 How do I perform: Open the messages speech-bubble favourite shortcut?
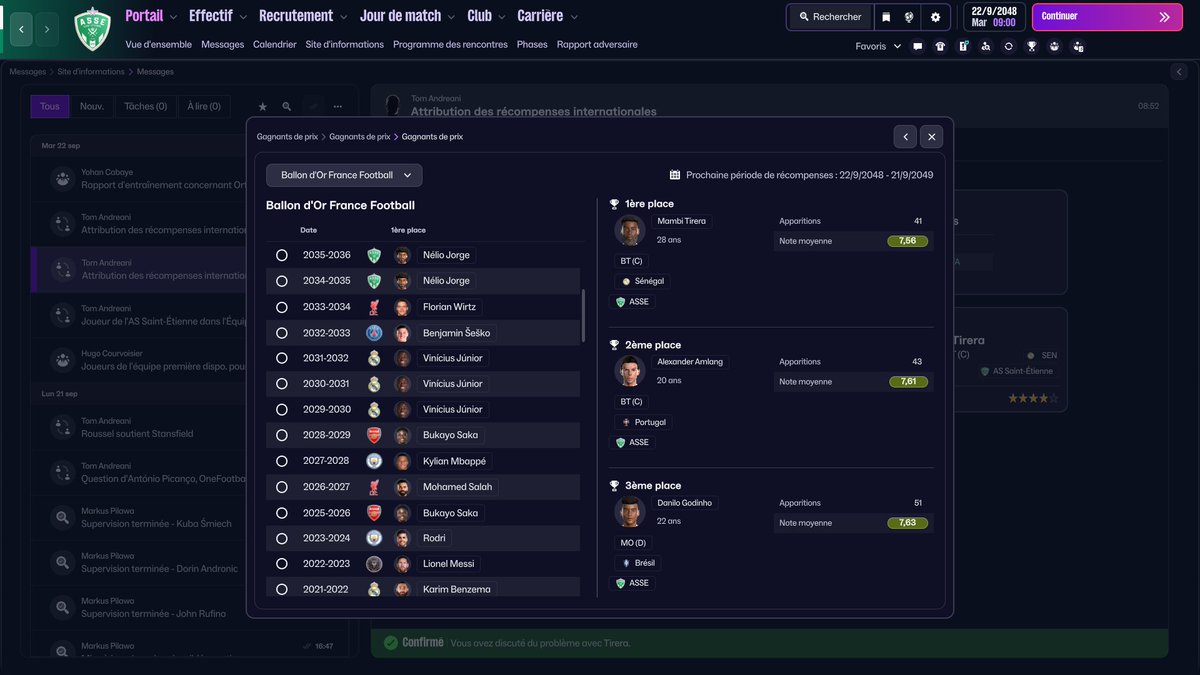coord(917,46)
